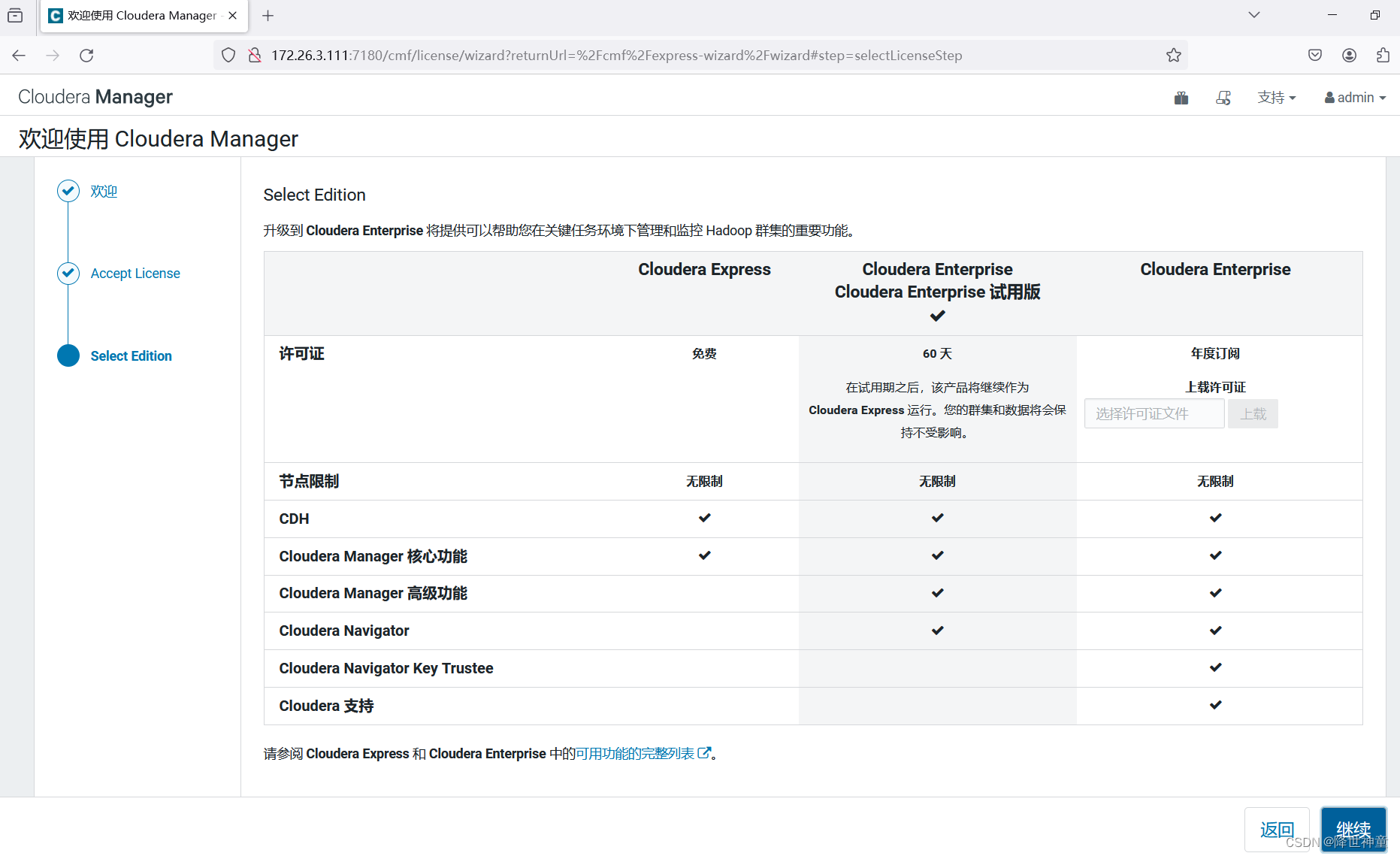Image resolution: width=1400 pixels, height=856 pixels.
Task: Open the 可用功能的完整列表 link
Action: click(635, 753)
